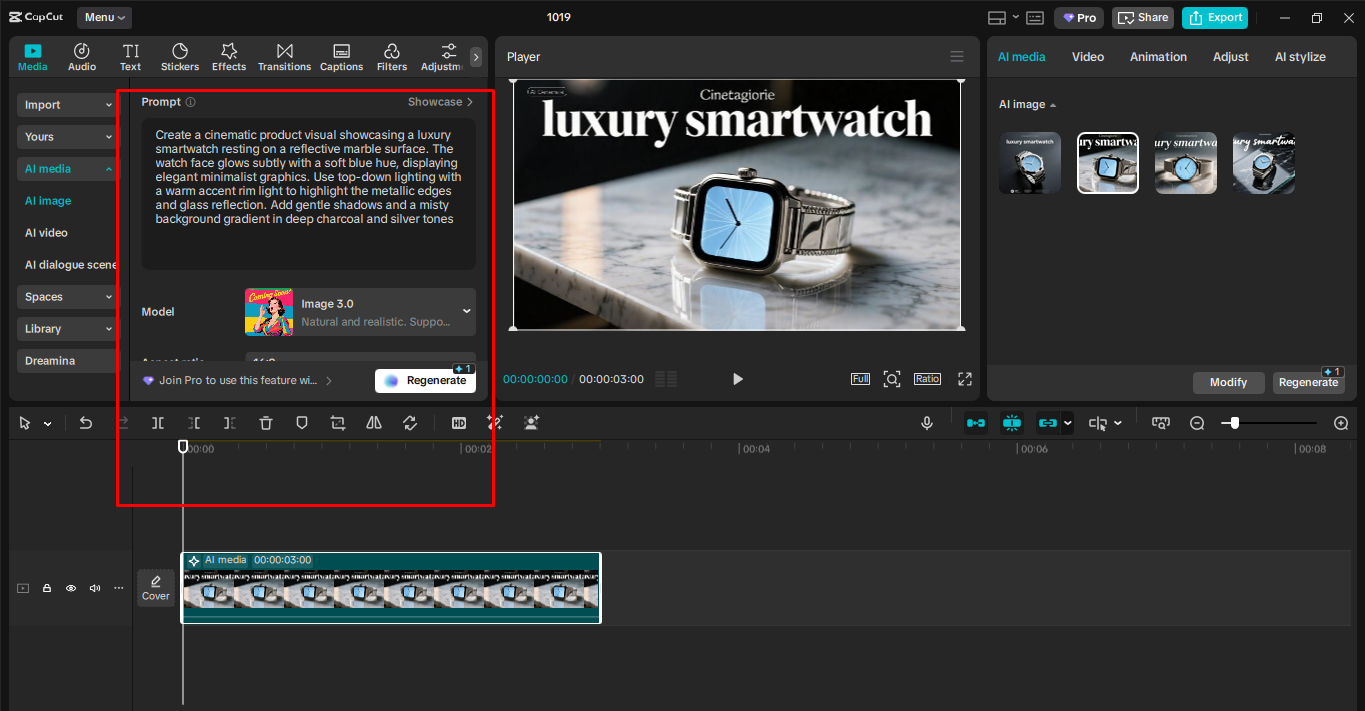Open the Dreamina section
Viewport: 1365px width, 711px height.
click(69, 361)
